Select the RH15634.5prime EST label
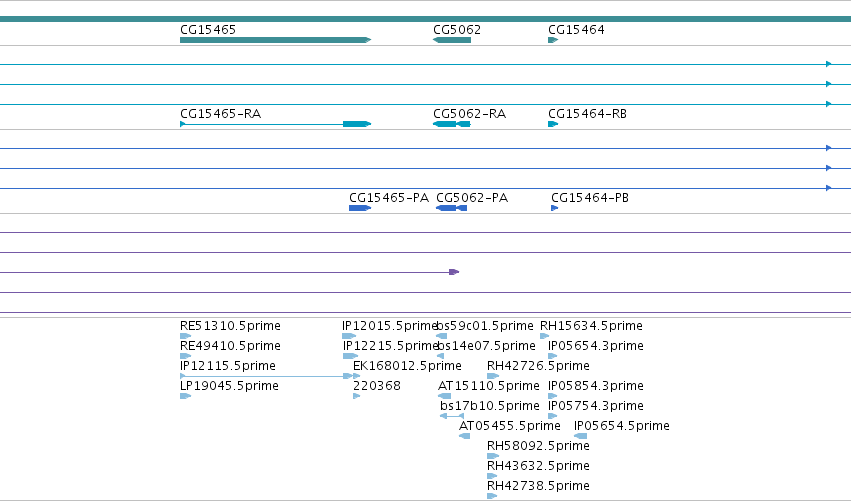This screenshot has height=501, width=851. (x=591, y=326)
